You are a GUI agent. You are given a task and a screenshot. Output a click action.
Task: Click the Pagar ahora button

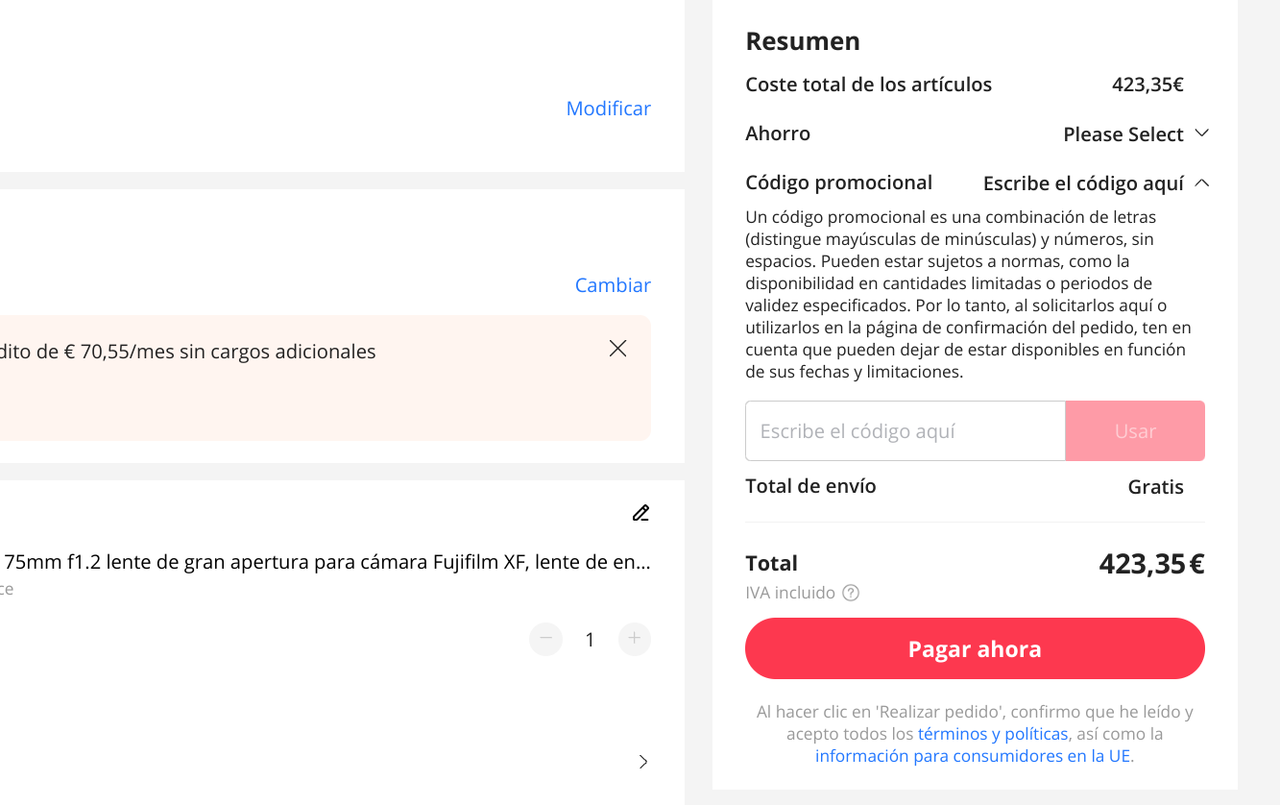click(975, 648)
